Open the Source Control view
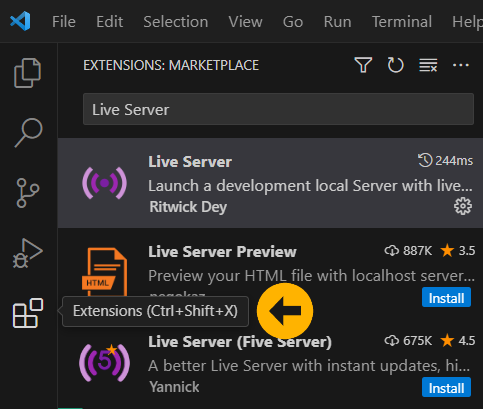Viewport: 483px width, 411px height. pos(28,193)
